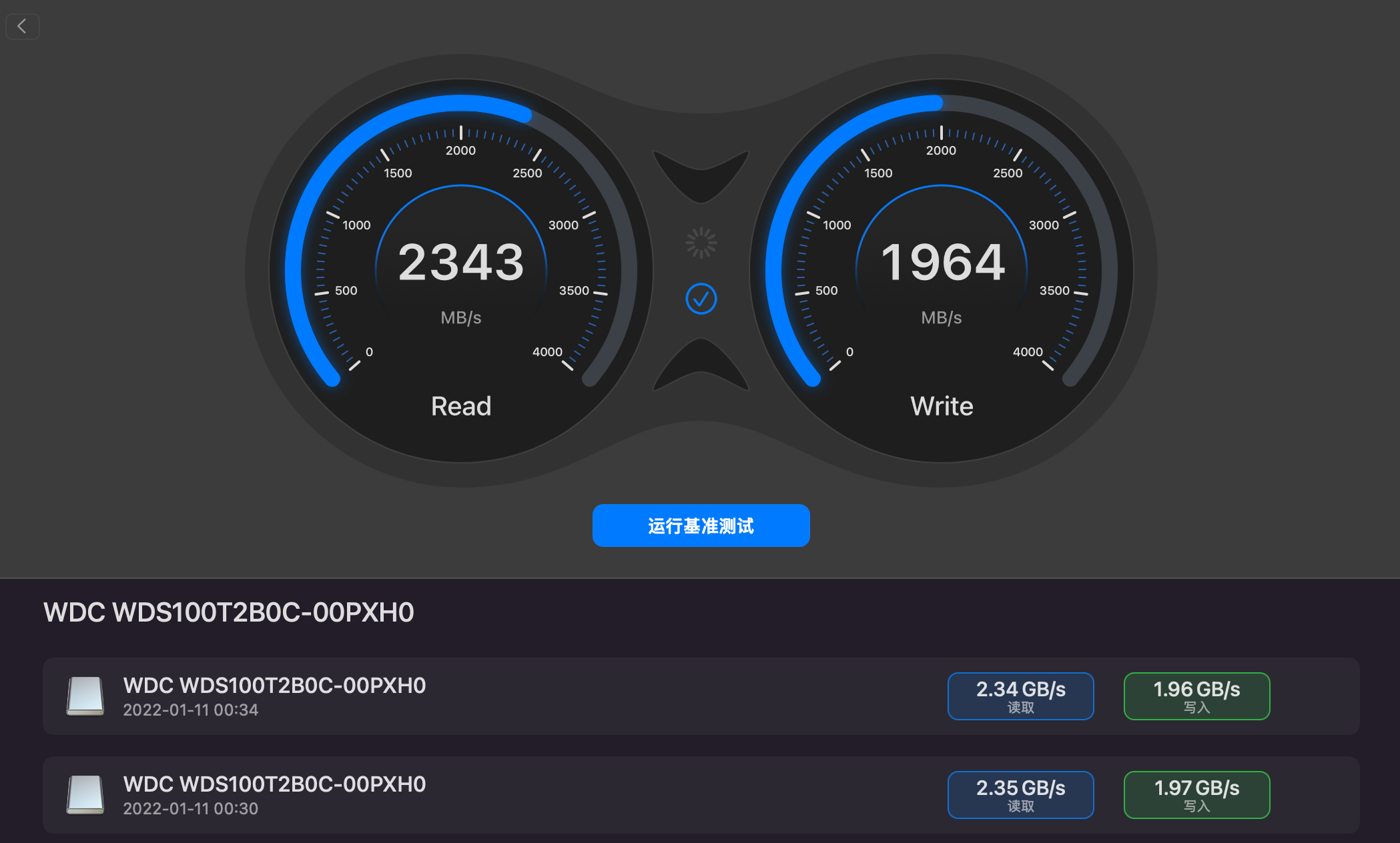1400x843 pixels.
Task: Click the loading spinner between gauges
Action: 701,243
